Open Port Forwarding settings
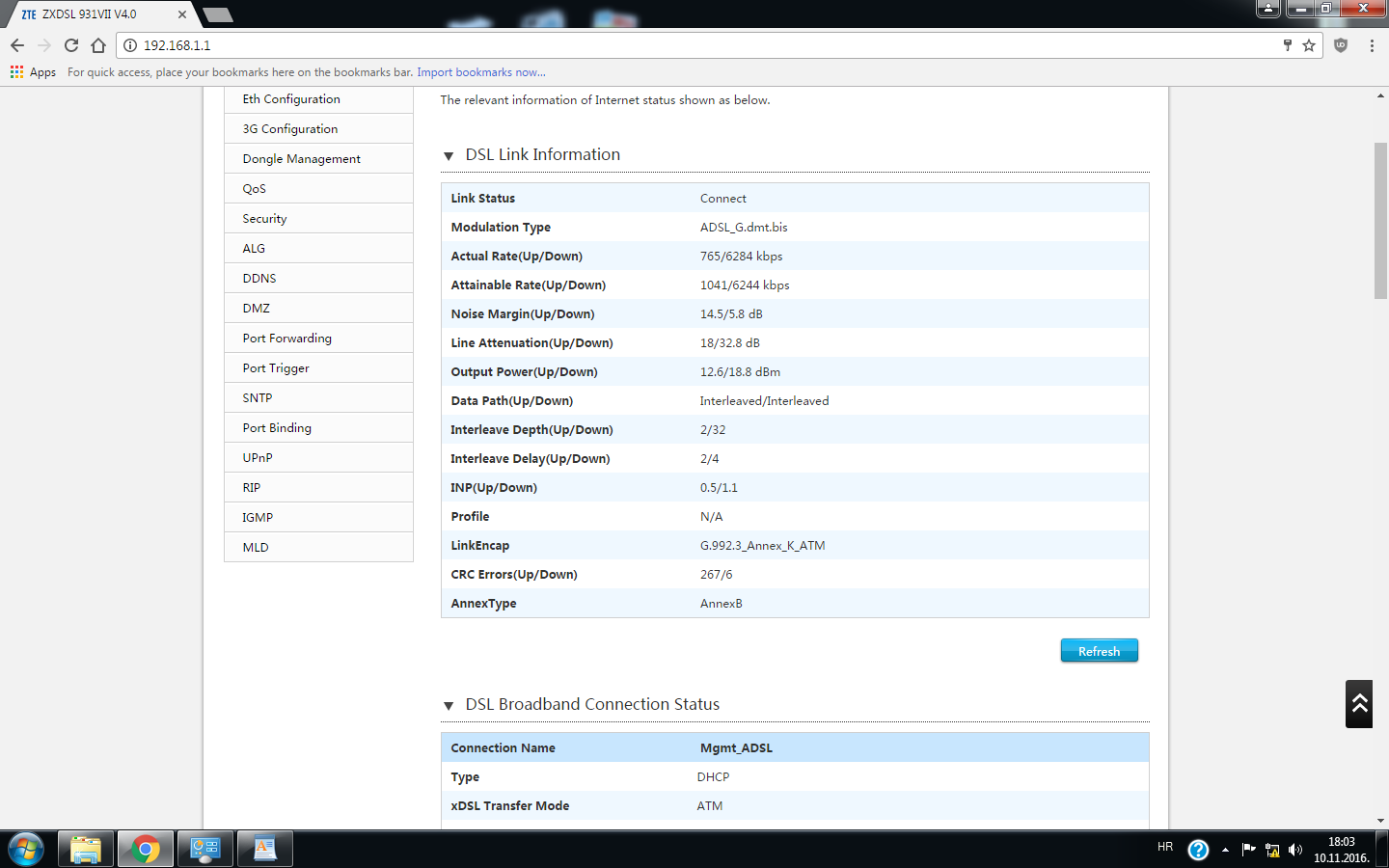Screen dimensions: 1389x868 (x=286, y=339)
